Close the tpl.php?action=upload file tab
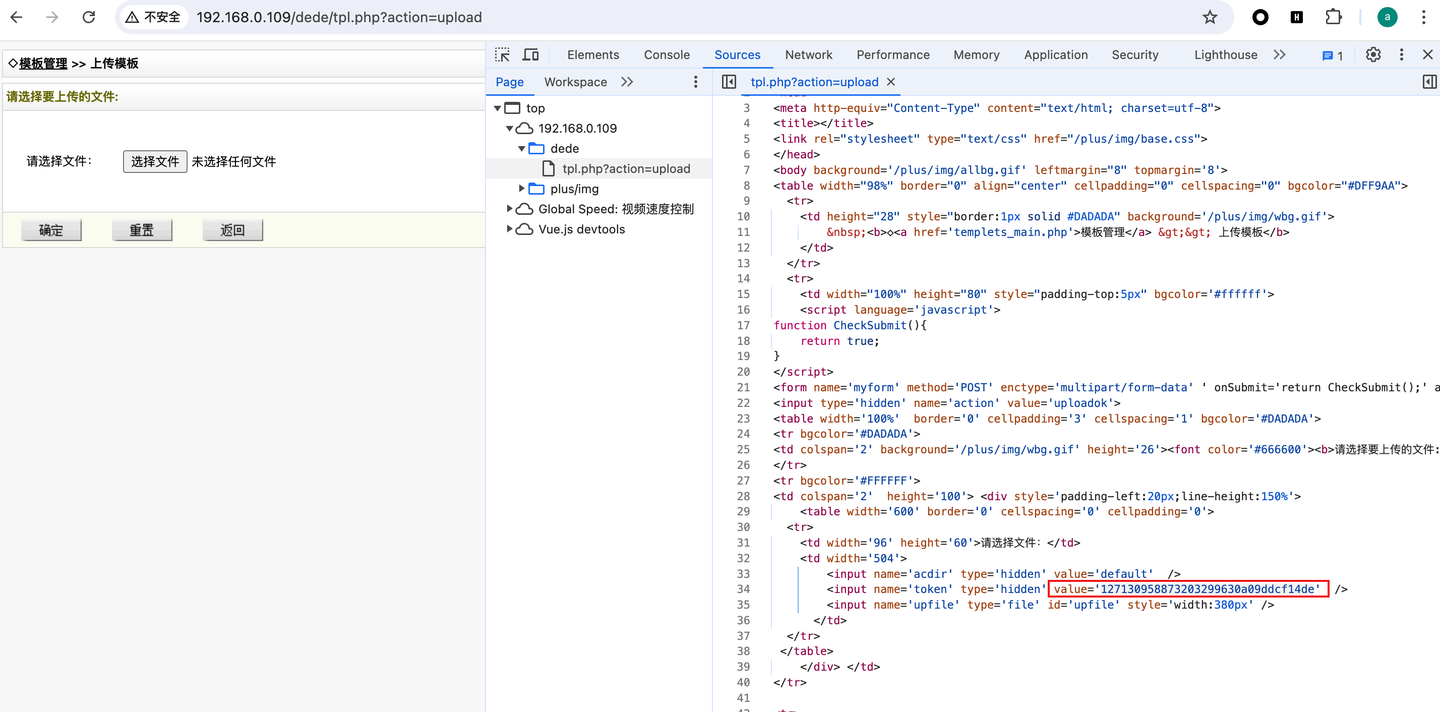The height and width of the screenshot is (712, 1440). point(891,82)
